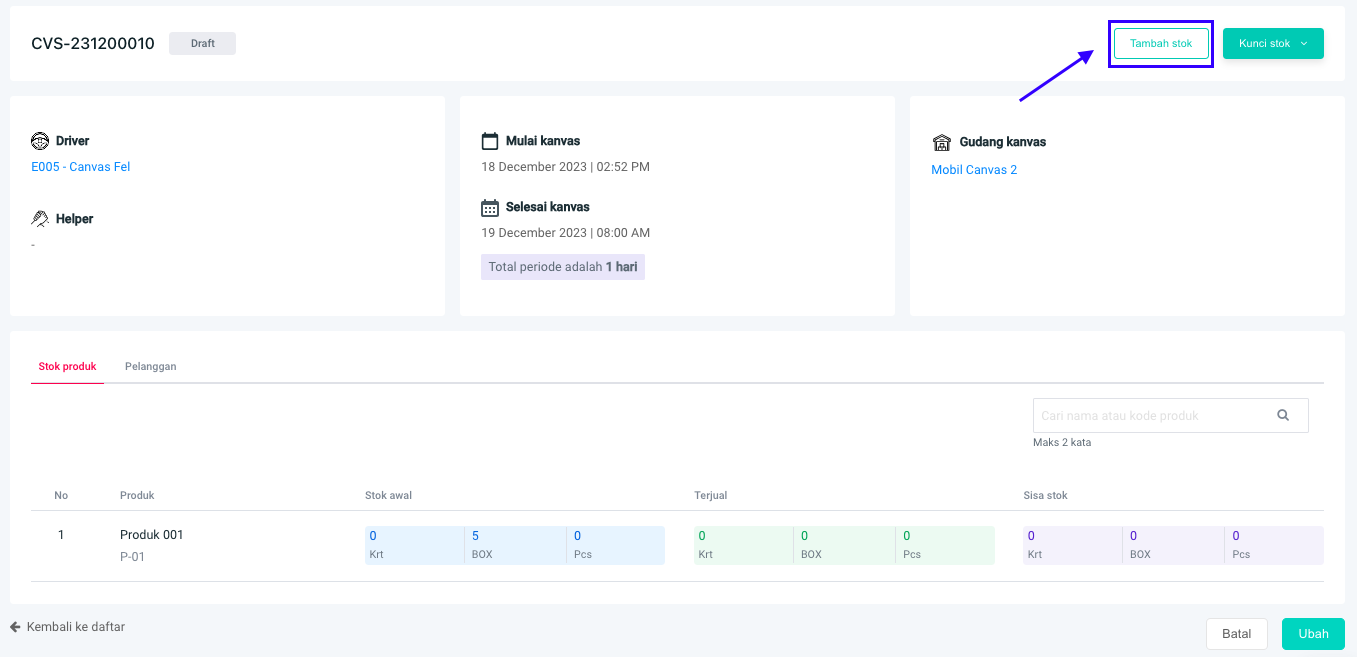
Task: Click the Gudang kanvas warehouse icon
Action: (x=941, y=142)
